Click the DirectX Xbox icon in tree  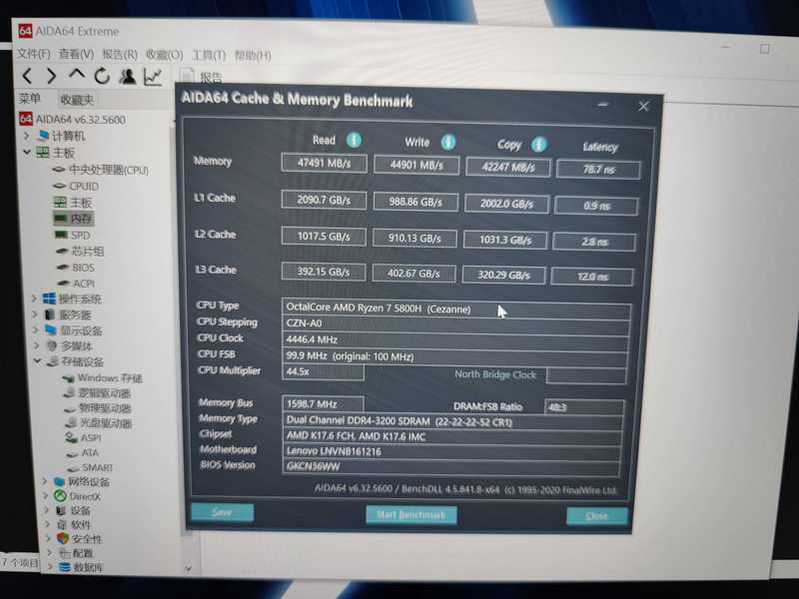tap(60, 496)
